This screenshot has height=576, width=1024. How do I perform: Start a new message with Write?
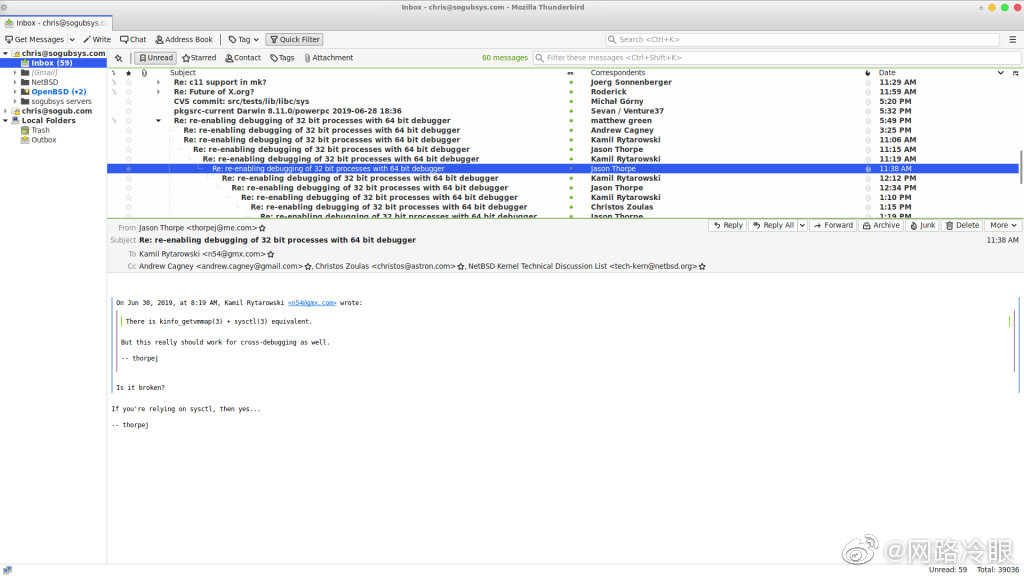[x=97, y=40]
